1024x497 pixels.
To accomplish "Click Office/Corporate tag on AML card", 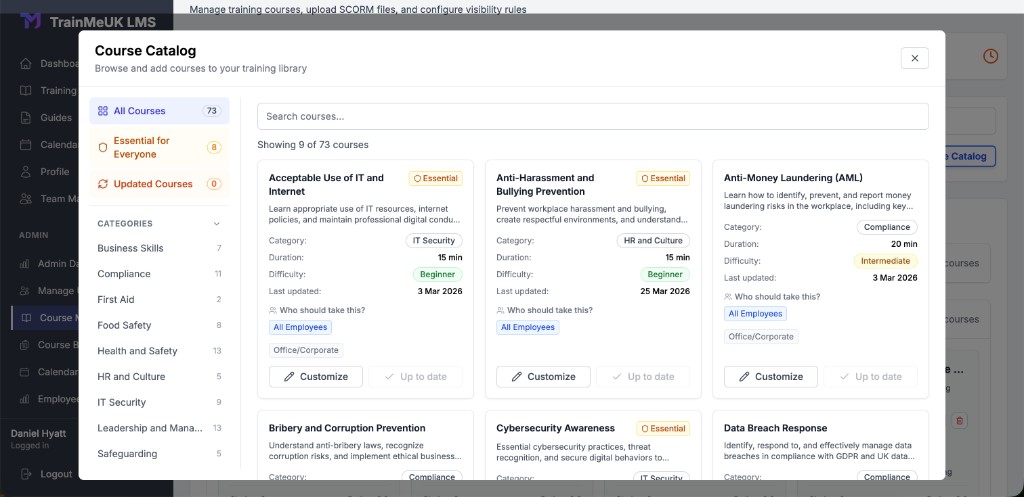I will point(761,337).
